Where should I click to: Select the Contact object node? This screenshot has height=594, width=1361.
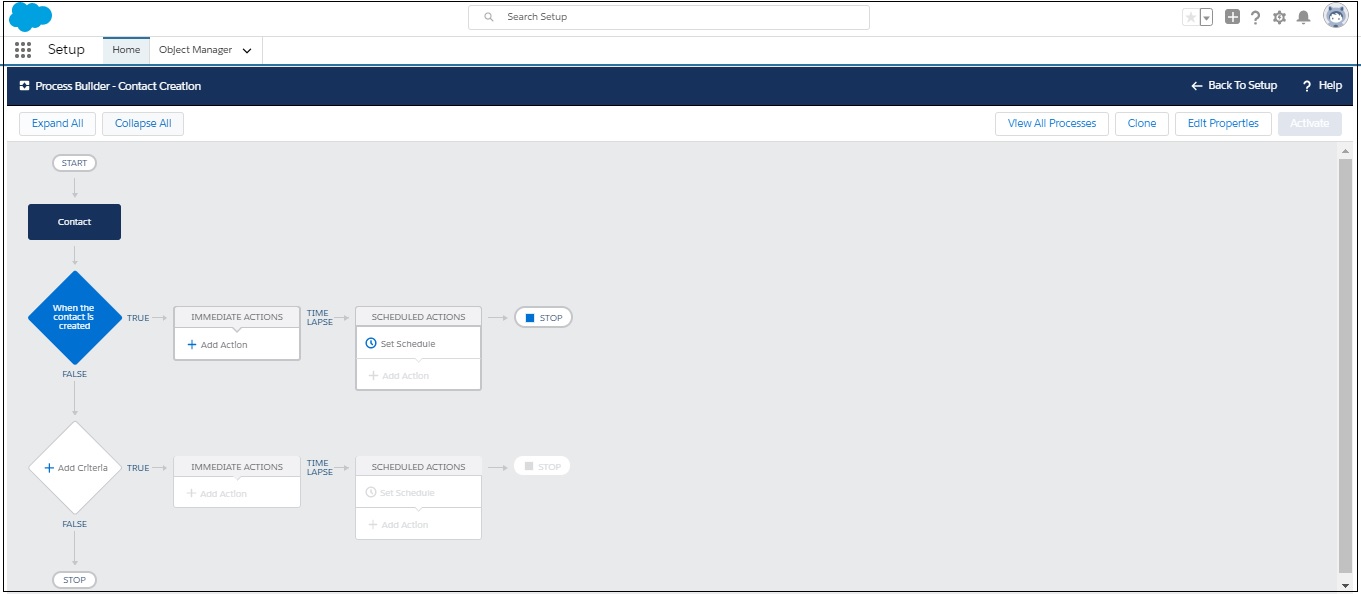pyautogui.click(x=74, y=222)
